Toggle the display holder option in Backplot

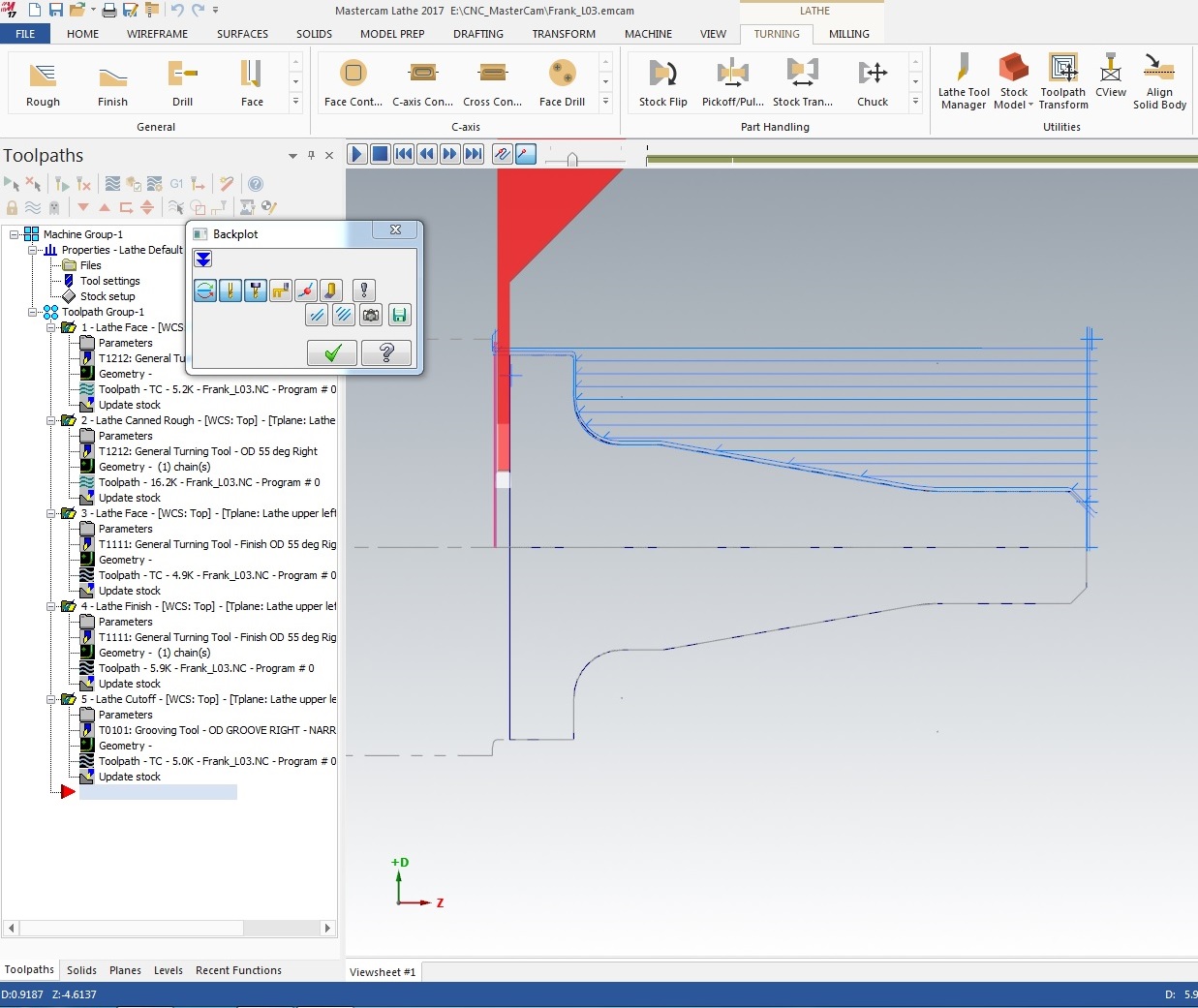[256, 290]
